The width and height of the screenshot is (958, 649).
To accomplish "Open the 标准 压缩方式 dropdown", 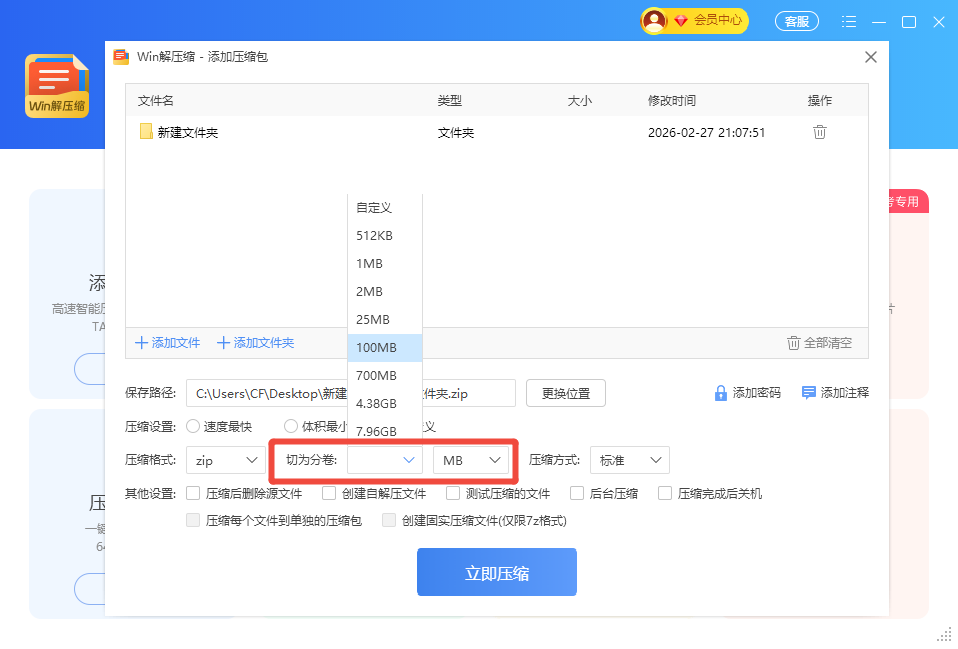I will pos(629,460).
